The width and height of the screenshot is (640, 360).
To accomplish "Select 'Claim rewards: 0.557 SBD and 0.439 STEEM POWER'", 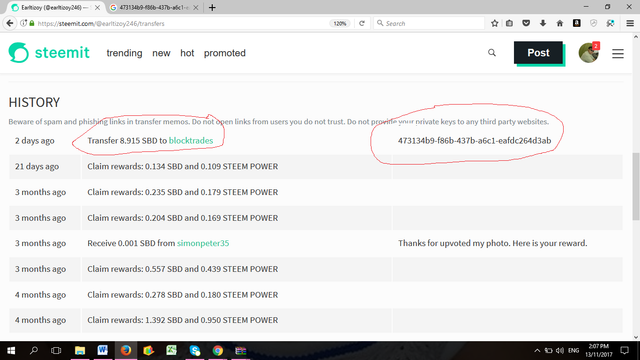I will coord(182,269).
